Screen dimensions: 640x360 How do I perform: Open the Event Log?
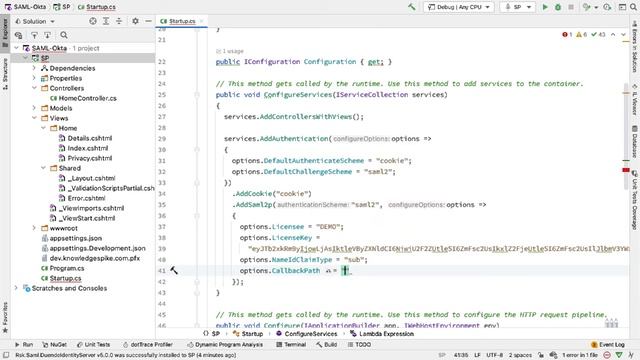[608, 344]
